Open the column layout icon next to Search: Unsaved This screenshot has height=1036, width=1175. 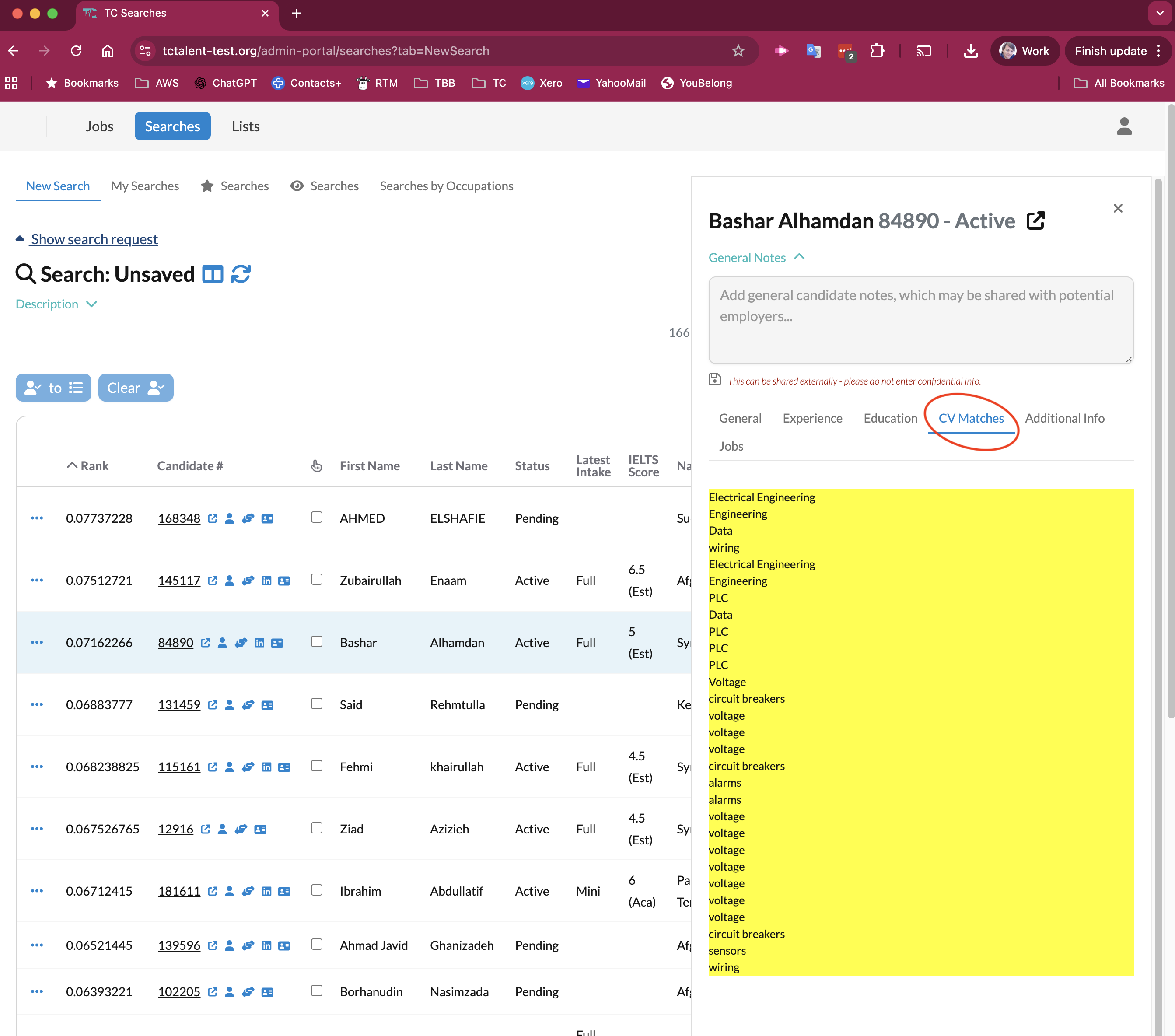click(x=212, y=274)
